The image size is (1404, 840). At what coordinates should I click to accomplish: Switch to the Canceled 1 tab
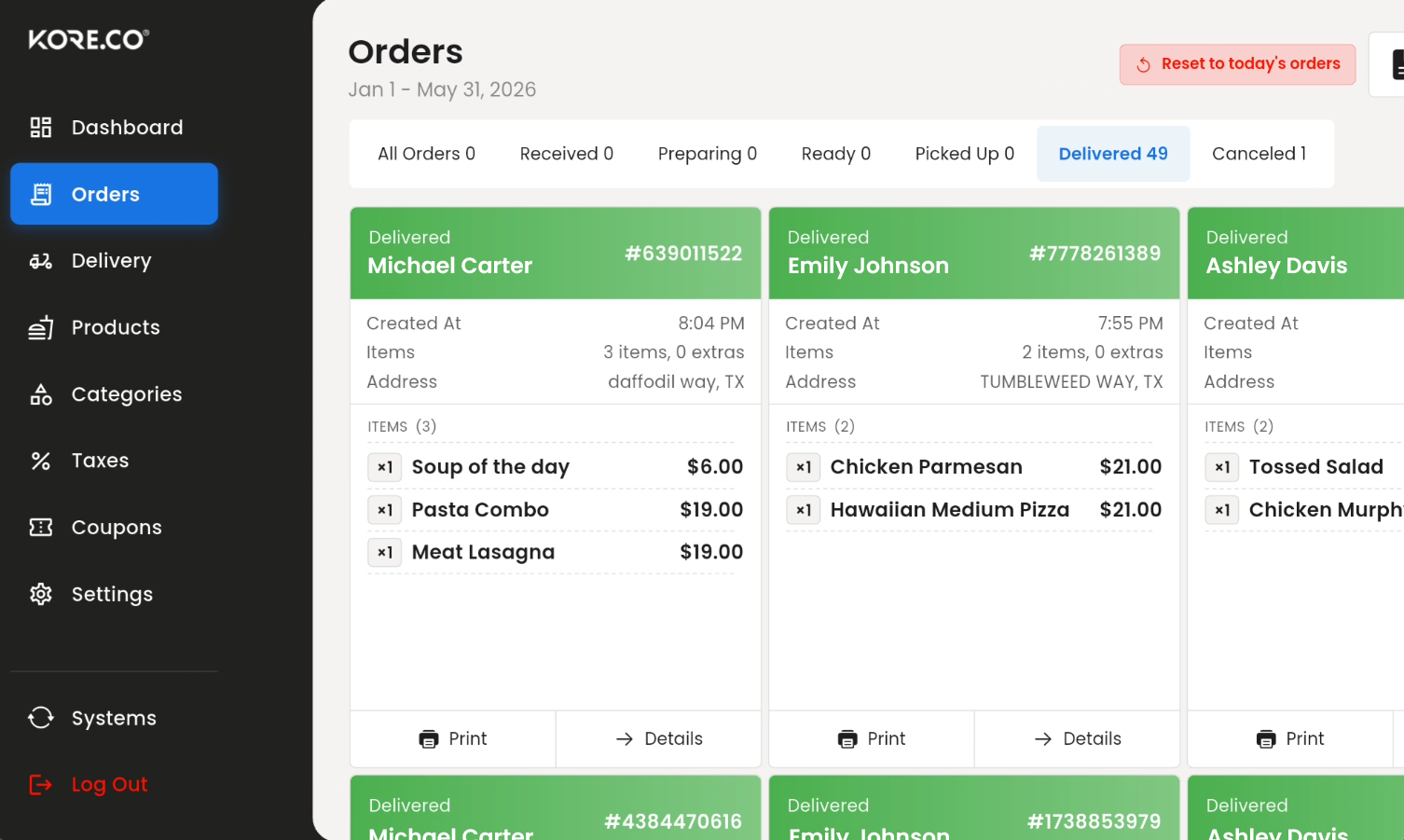(x=1259, y=154)
